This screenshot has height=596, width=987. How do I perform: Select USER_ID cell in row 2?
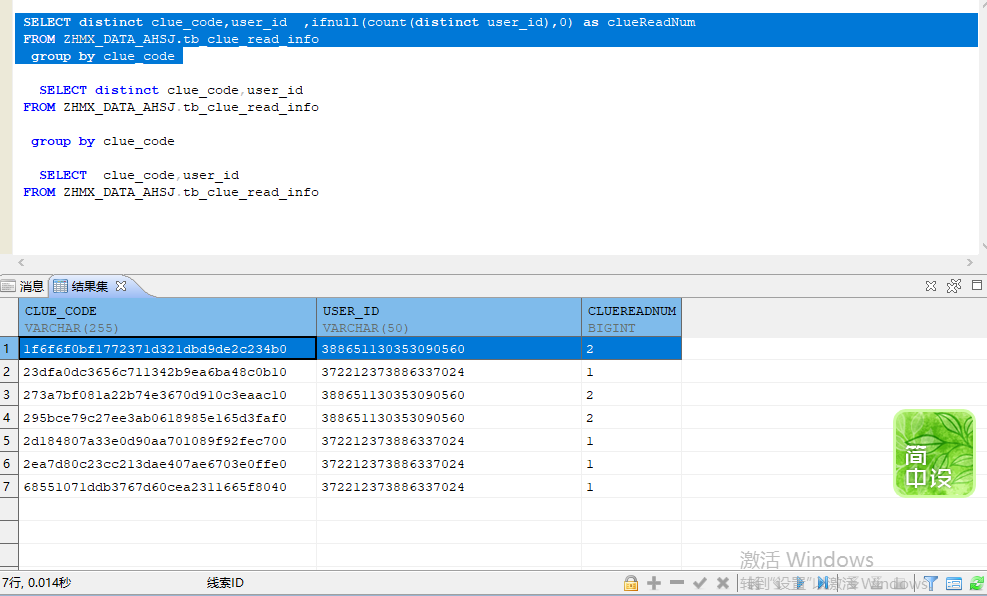point(449,372)
